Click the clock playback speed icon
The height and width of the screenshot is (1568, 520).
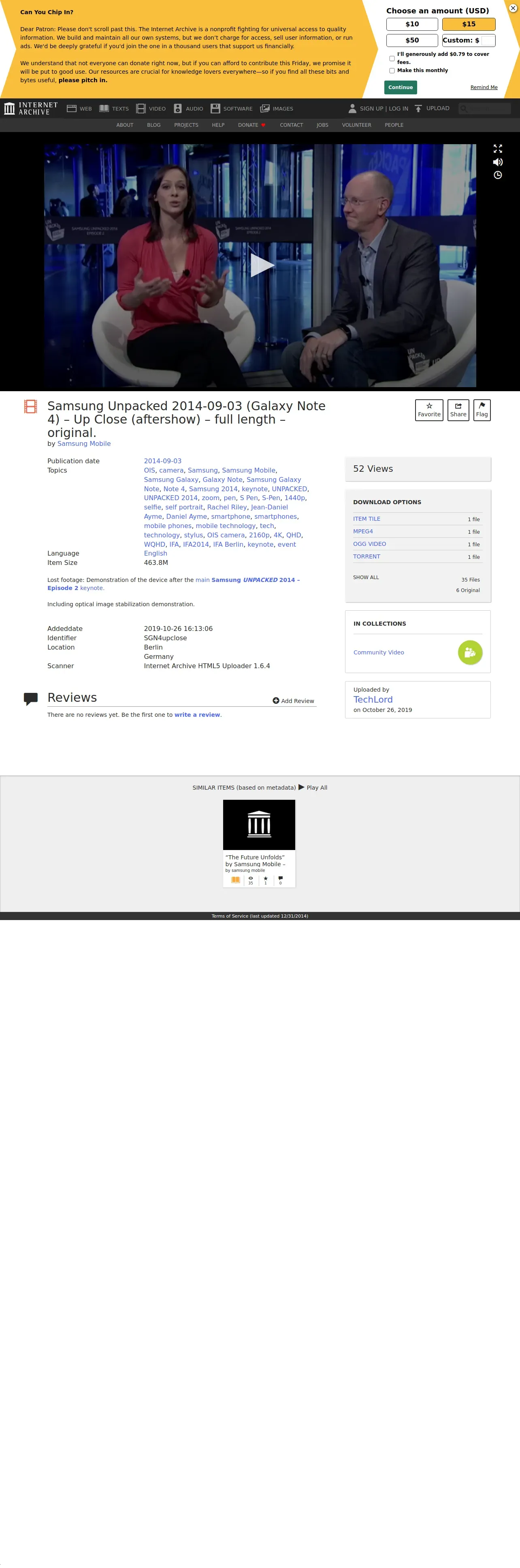tap(497, 175)
